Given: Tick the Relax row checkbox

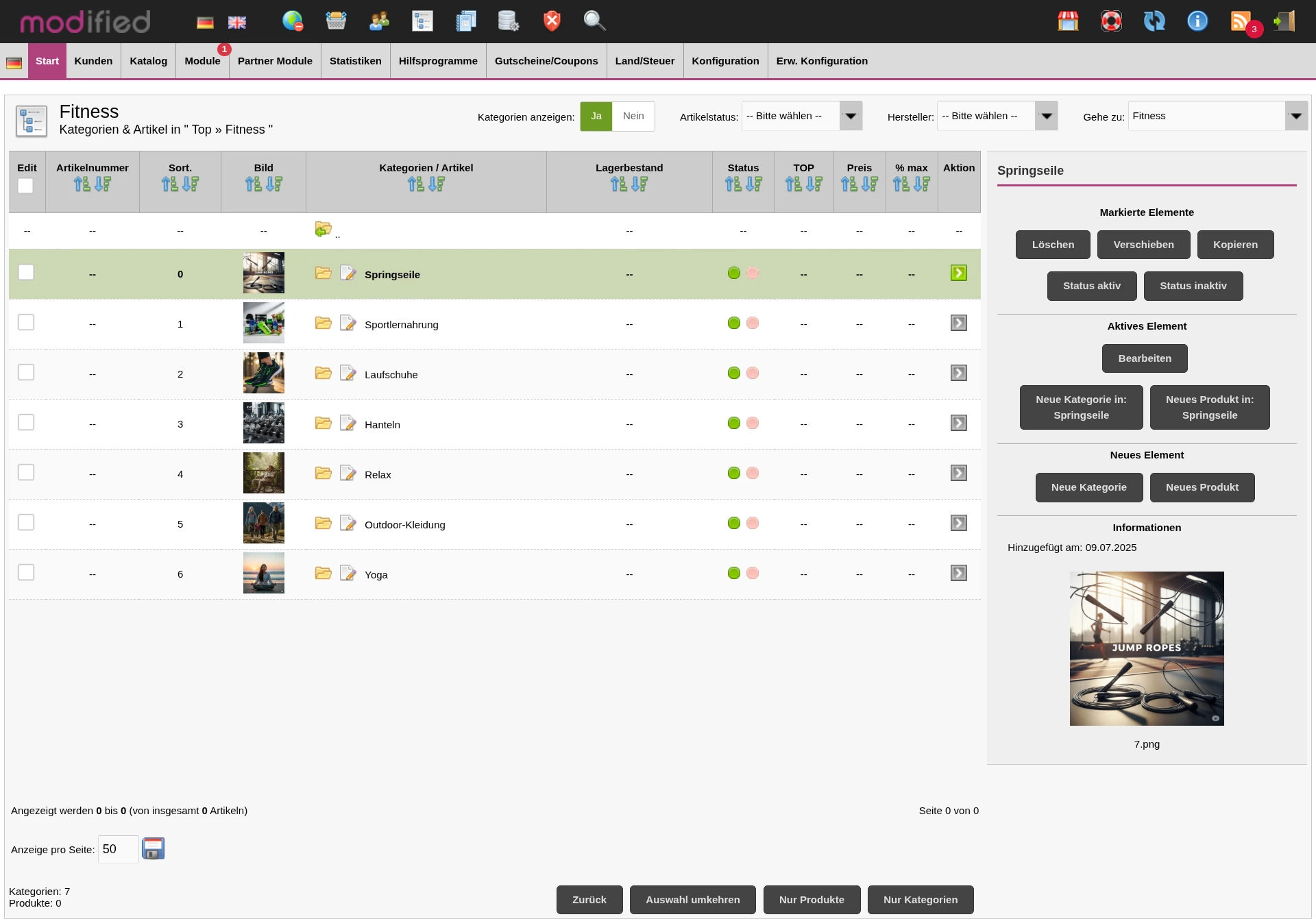Looking at the screenshot, I should pyautogui.click(x=26, y=473).
